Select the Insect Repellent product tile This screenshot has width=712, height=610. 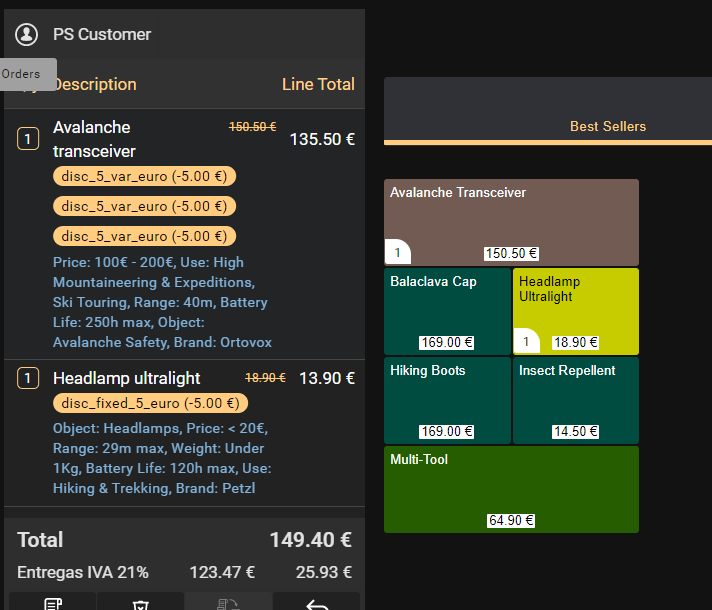(575, 400)
